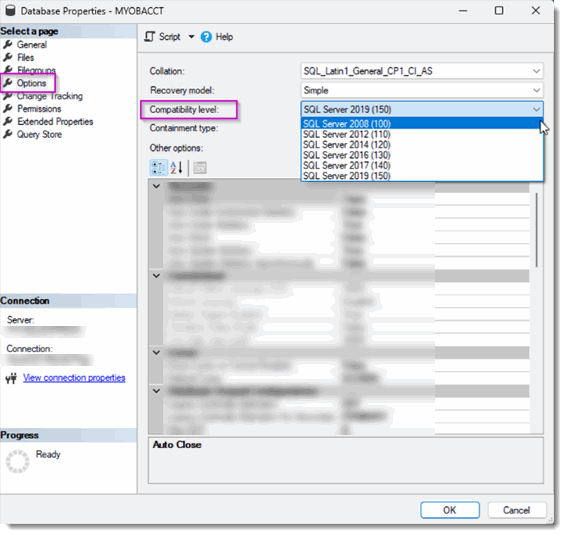
Task: Select SQL Server 2014 (120) option
Action: [x=422, y=144]
